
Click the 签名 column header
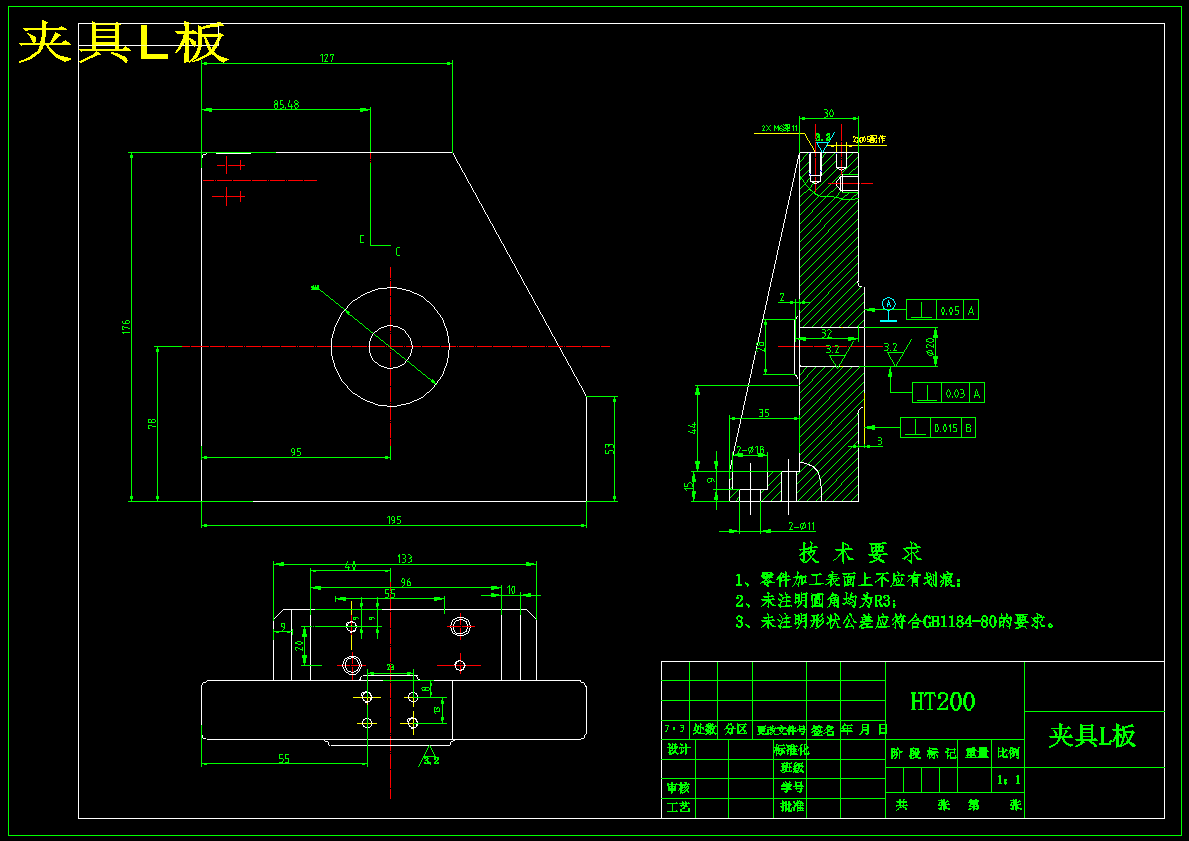[824, 730]
